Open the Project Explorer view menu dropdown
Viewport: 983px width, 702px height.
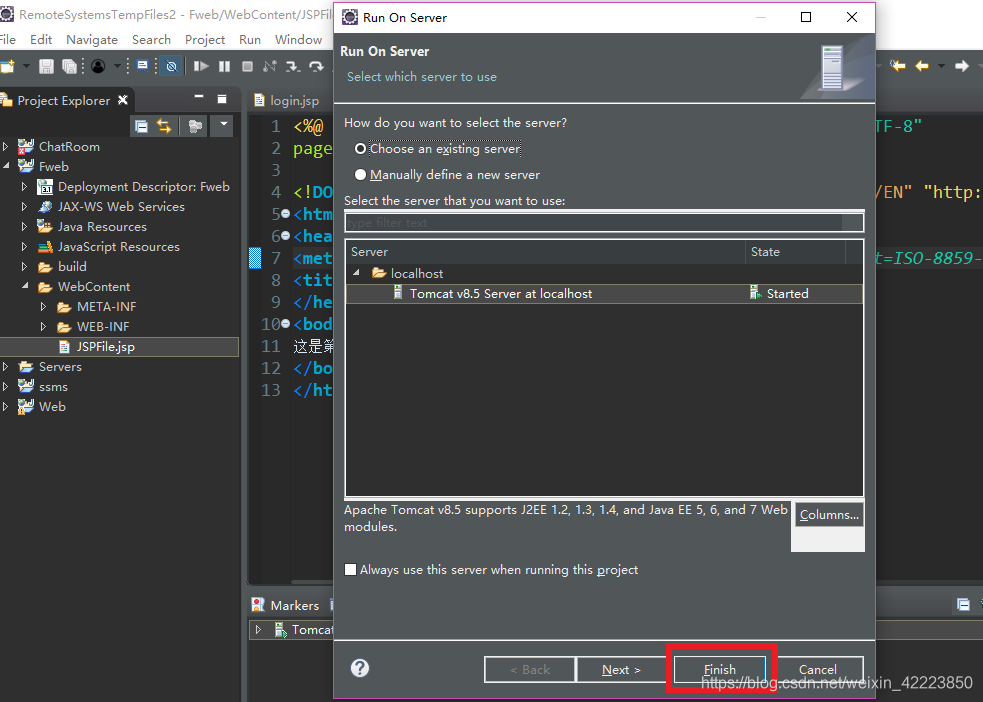pyautogui.click(x=223, y=125)
